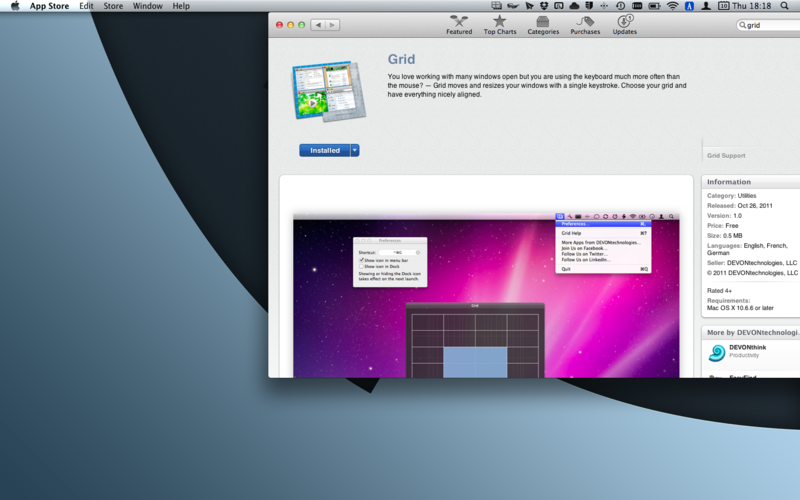The image size is (800, 500).
Task: Open Categories in the toolbar
Action: (x=543, y=24)
